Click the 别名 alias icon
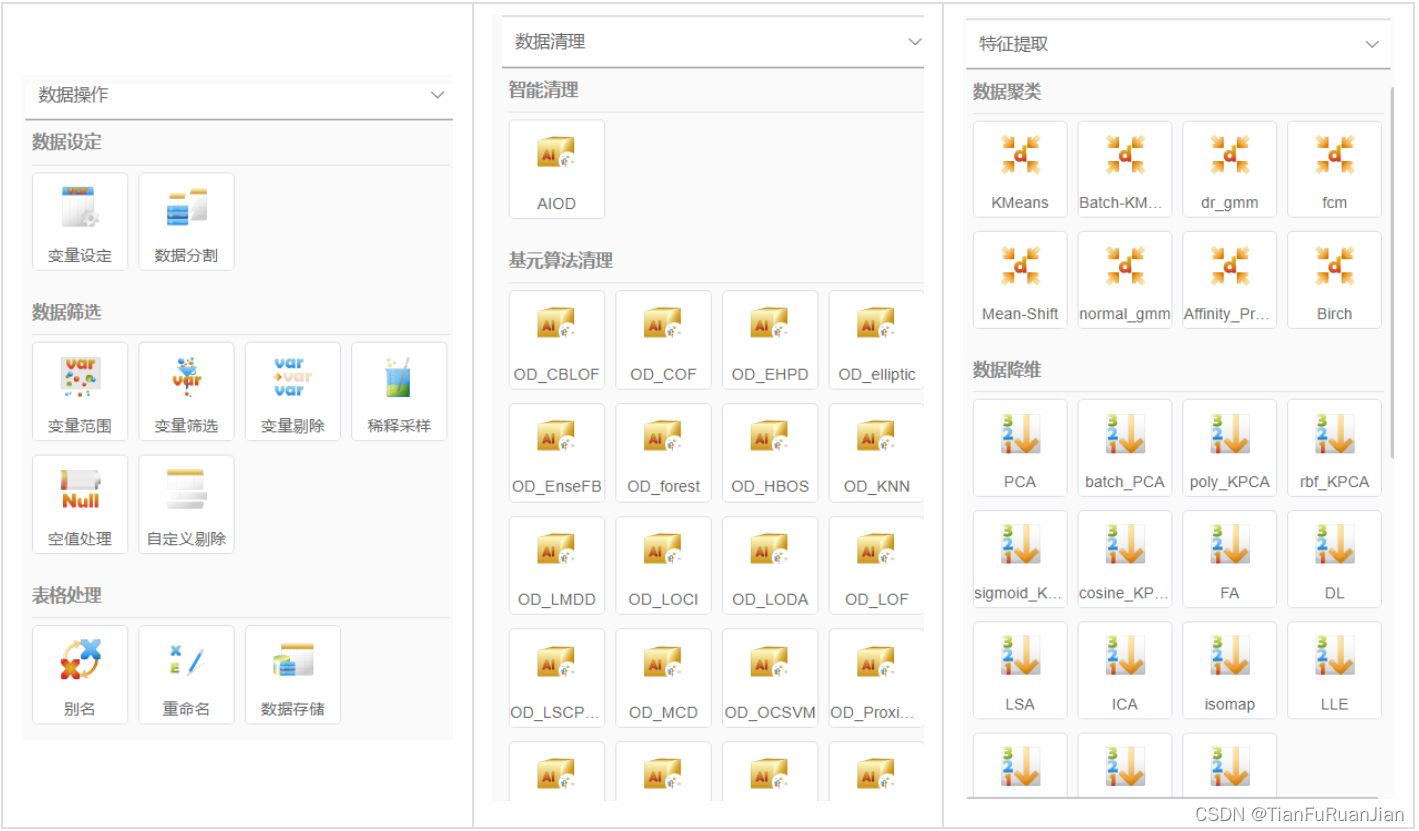This screenshot has width=1419, height=831. [x=80, y=674]
